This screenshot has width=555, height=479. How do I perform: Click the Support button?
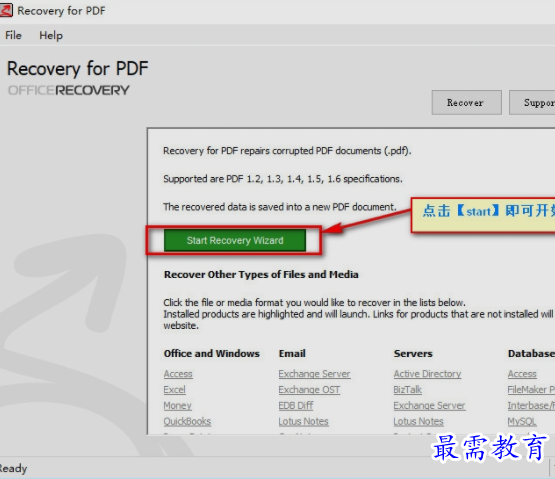(x=532, y=103)
